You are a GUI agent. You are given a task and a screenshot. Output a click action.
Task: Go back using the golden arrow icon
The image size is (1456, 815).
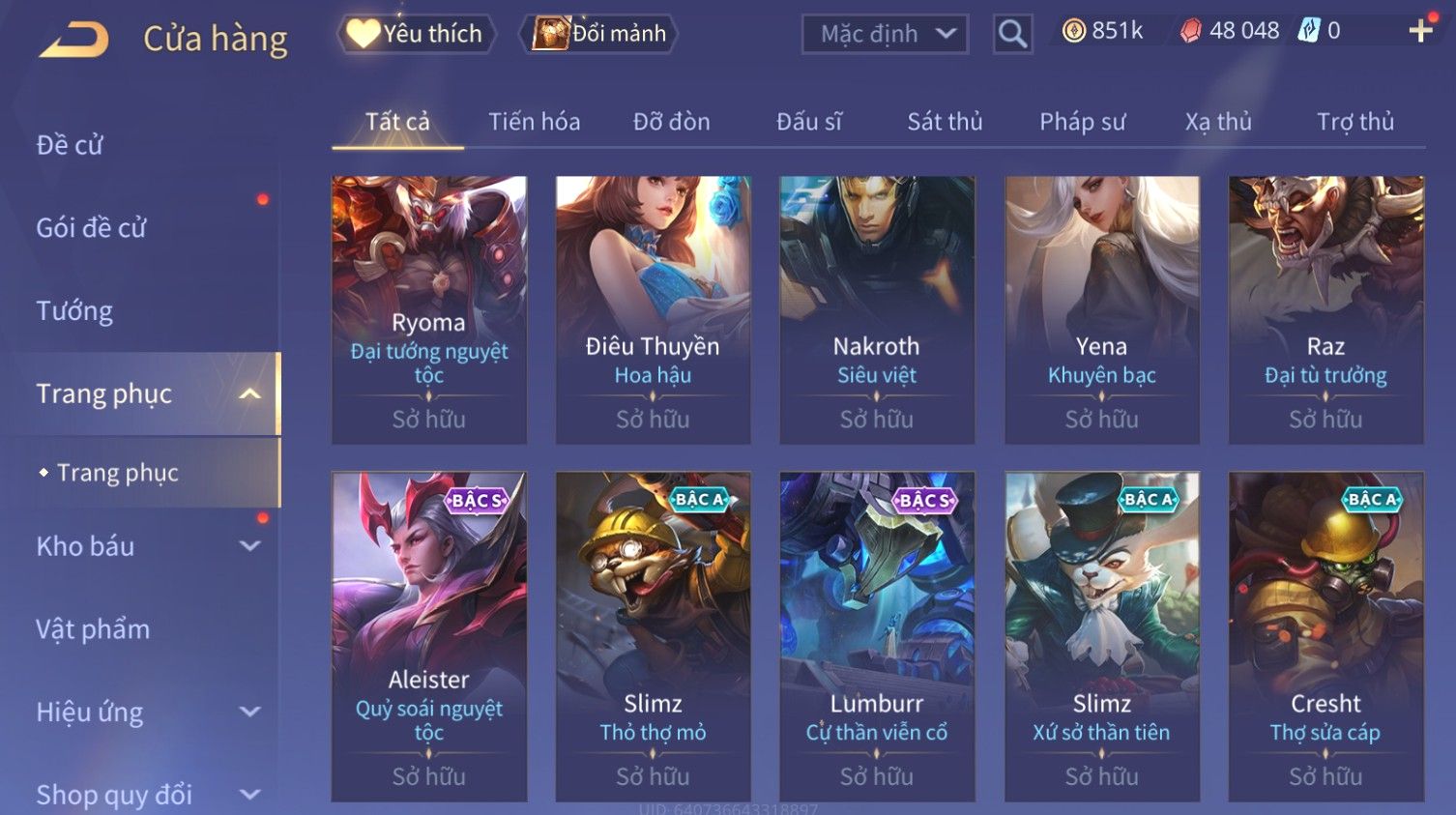coord(74,40)
